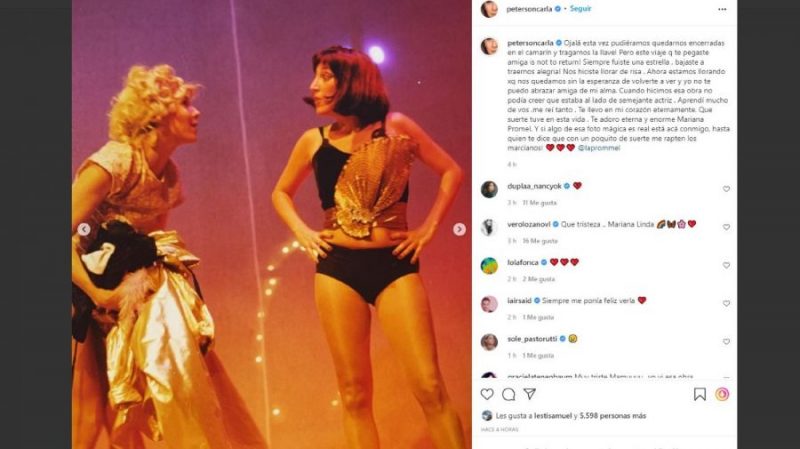Like verolozanovl's comment heart
The image size is (800, 449).
[726, 227]
